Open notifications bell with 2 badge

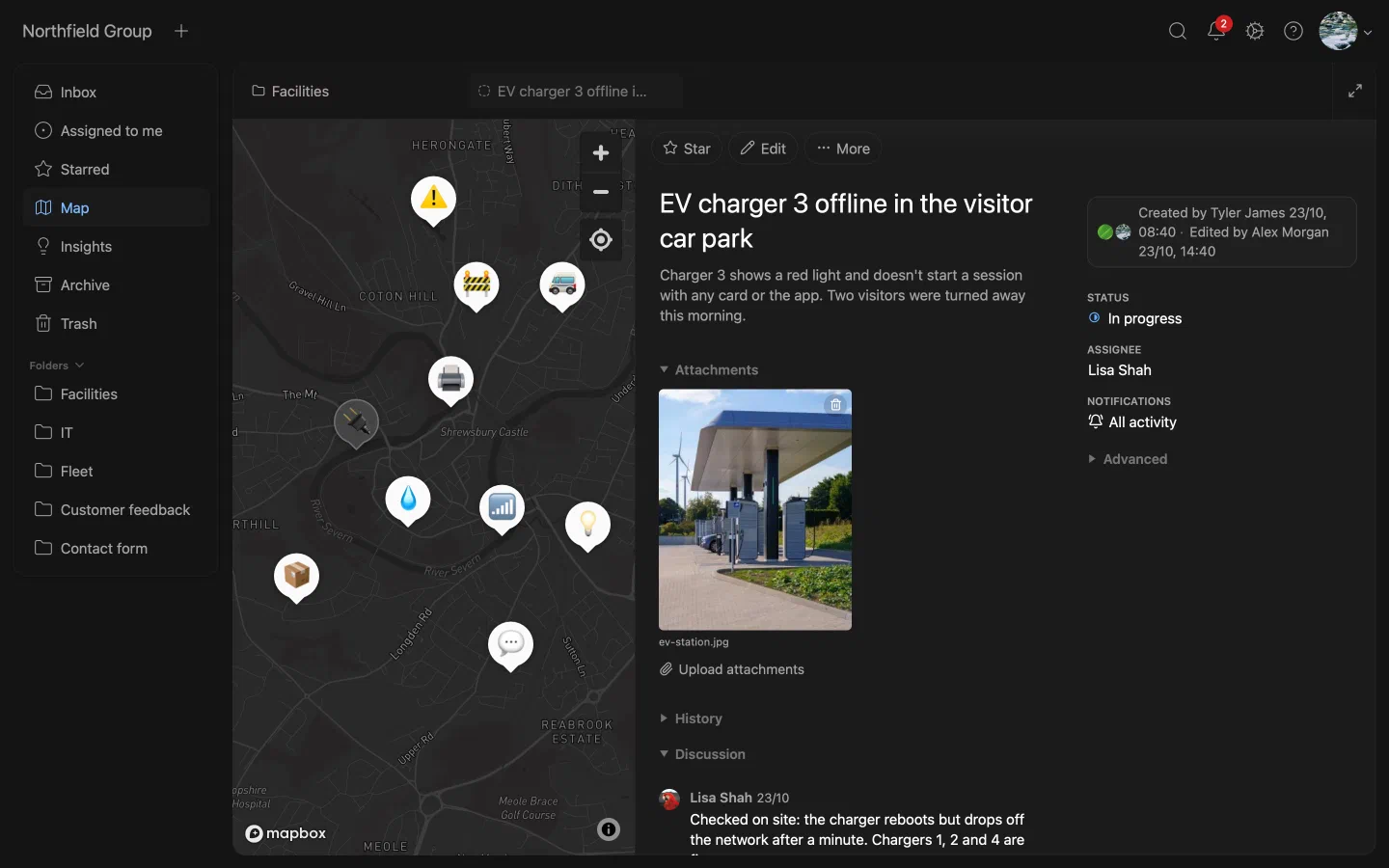pos(1216,31)
